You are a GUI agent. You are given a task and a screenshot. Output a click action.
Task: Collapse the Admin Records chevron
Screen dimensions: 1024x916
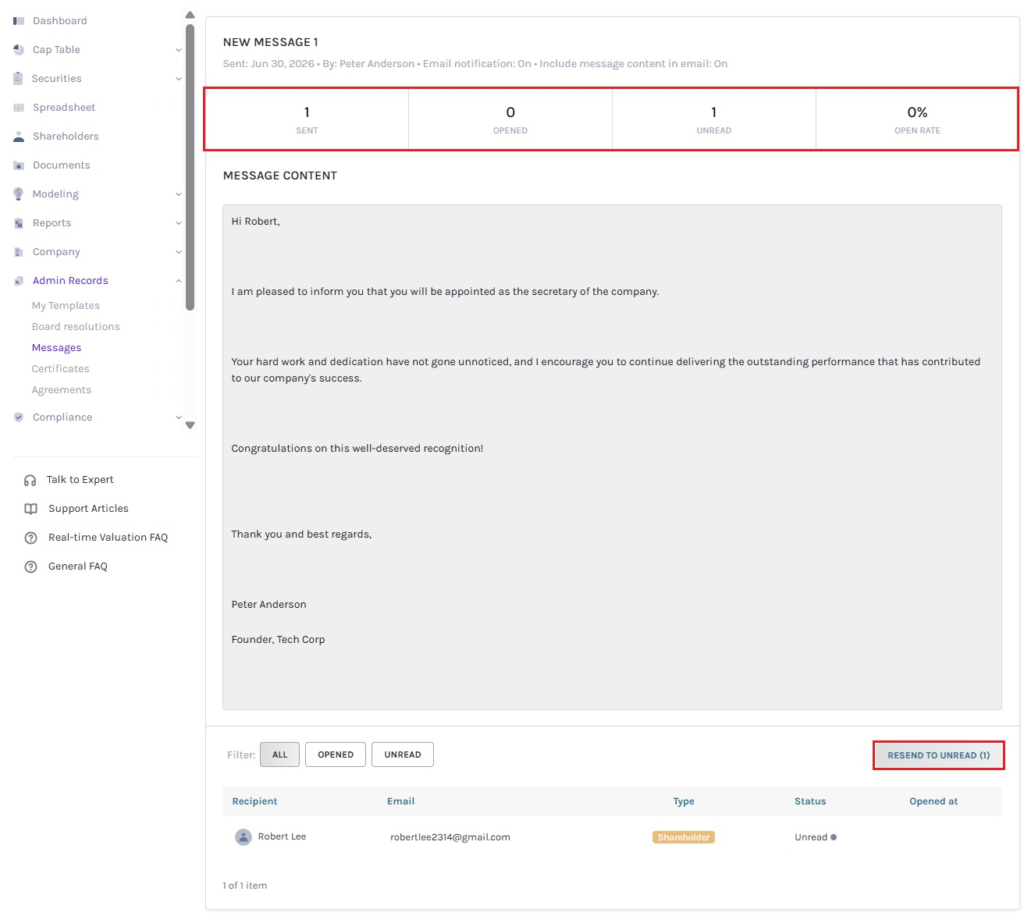178,281
